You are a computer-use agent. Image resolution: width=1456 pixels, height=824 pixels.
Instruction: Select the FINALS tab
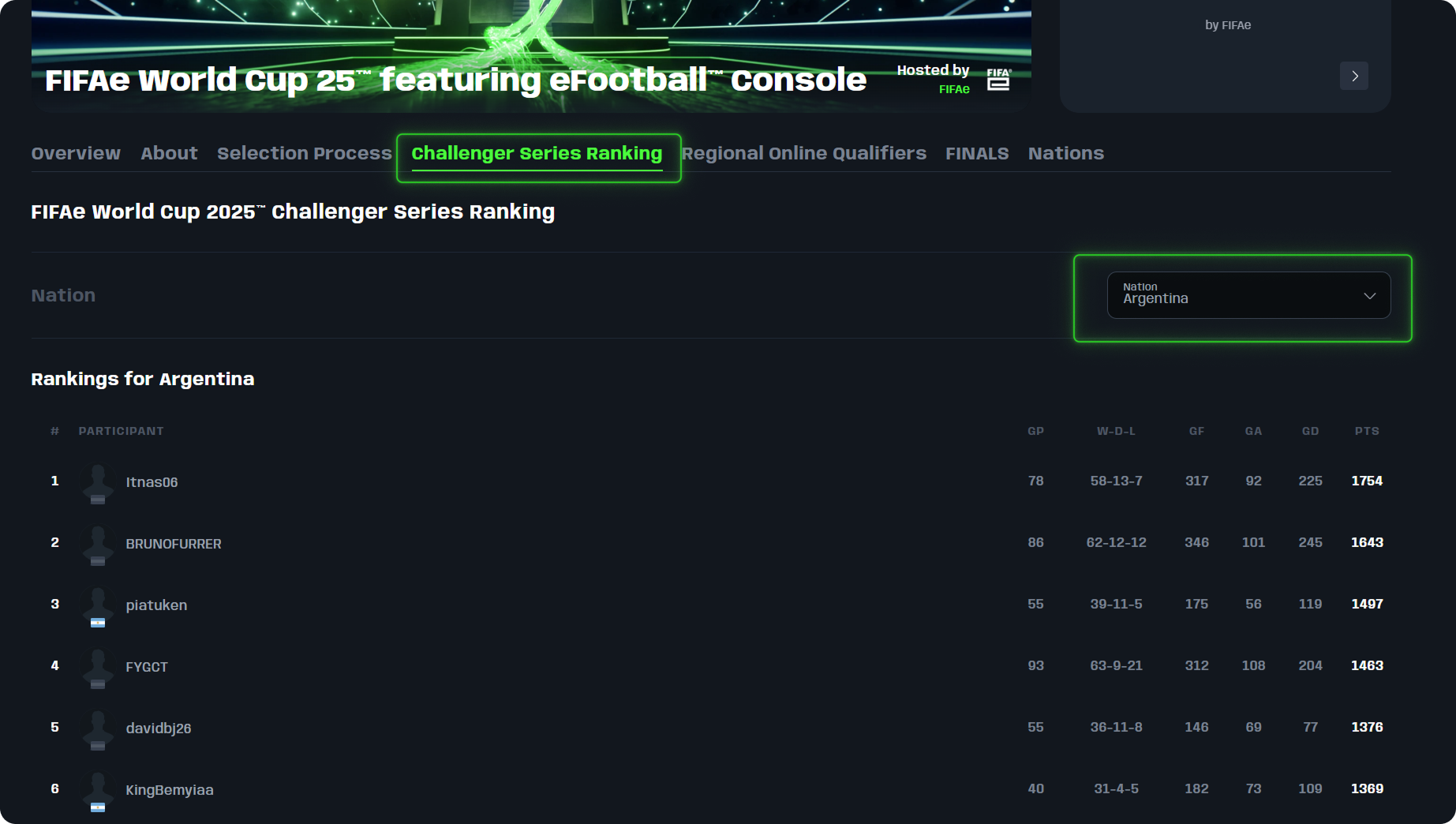pos(977,153)
